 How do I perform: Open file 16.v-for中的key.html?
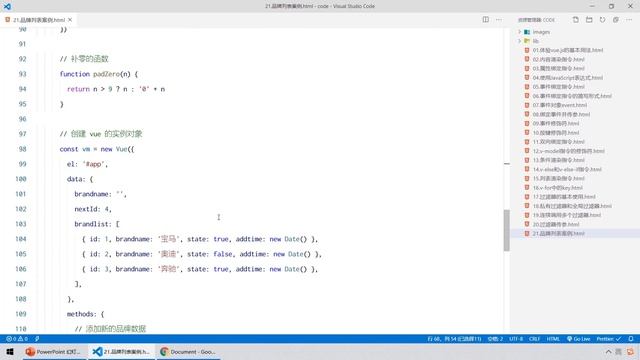coord(558,188)
